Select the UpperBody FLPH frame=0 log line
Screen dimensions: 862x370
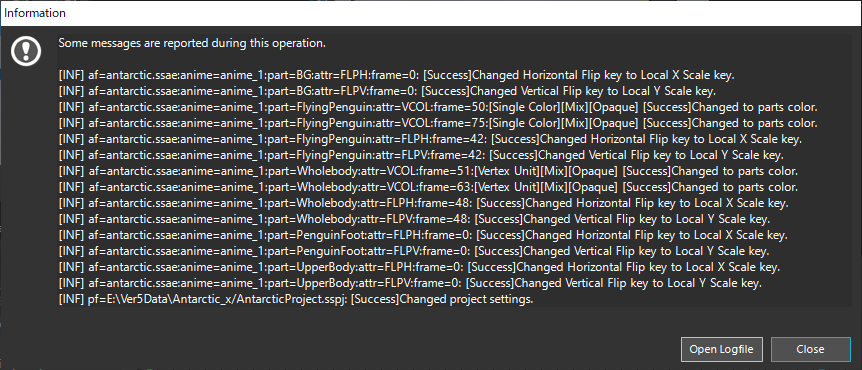click(x=419, y=268)
